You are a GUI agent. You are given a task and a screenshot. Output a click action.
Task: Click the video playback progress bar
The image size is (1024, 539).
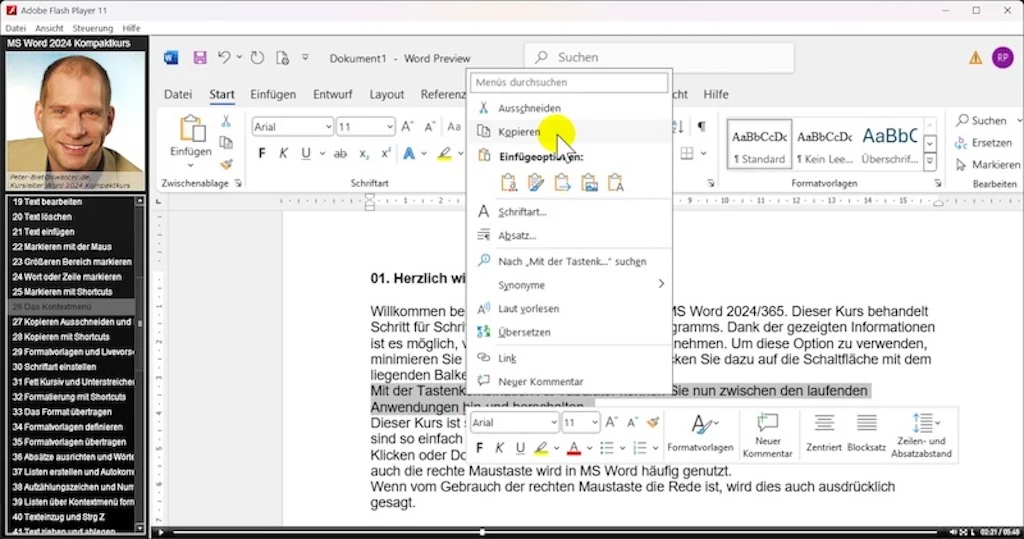coord(555,532)
